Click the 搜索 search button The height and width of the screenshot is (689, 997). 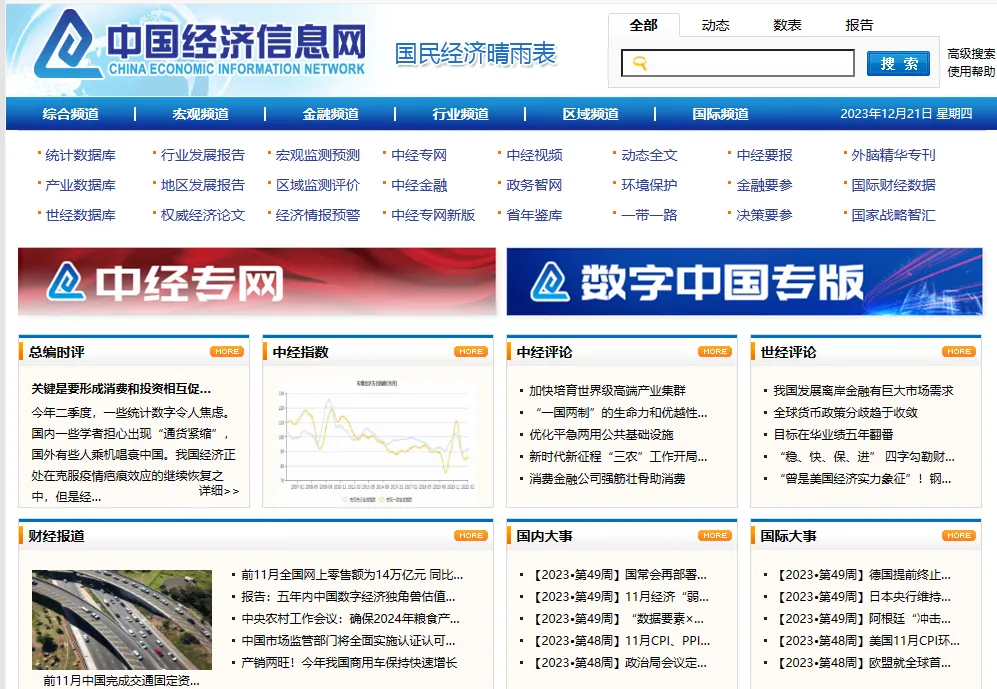coord(898,64)
